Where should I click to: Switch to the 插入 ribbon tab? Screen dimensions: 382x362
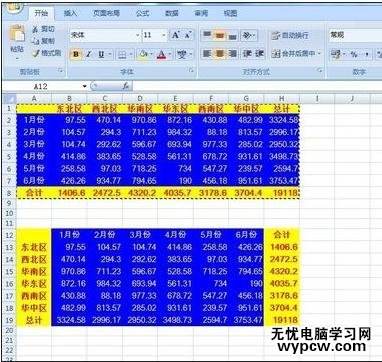tap(70, 13)
